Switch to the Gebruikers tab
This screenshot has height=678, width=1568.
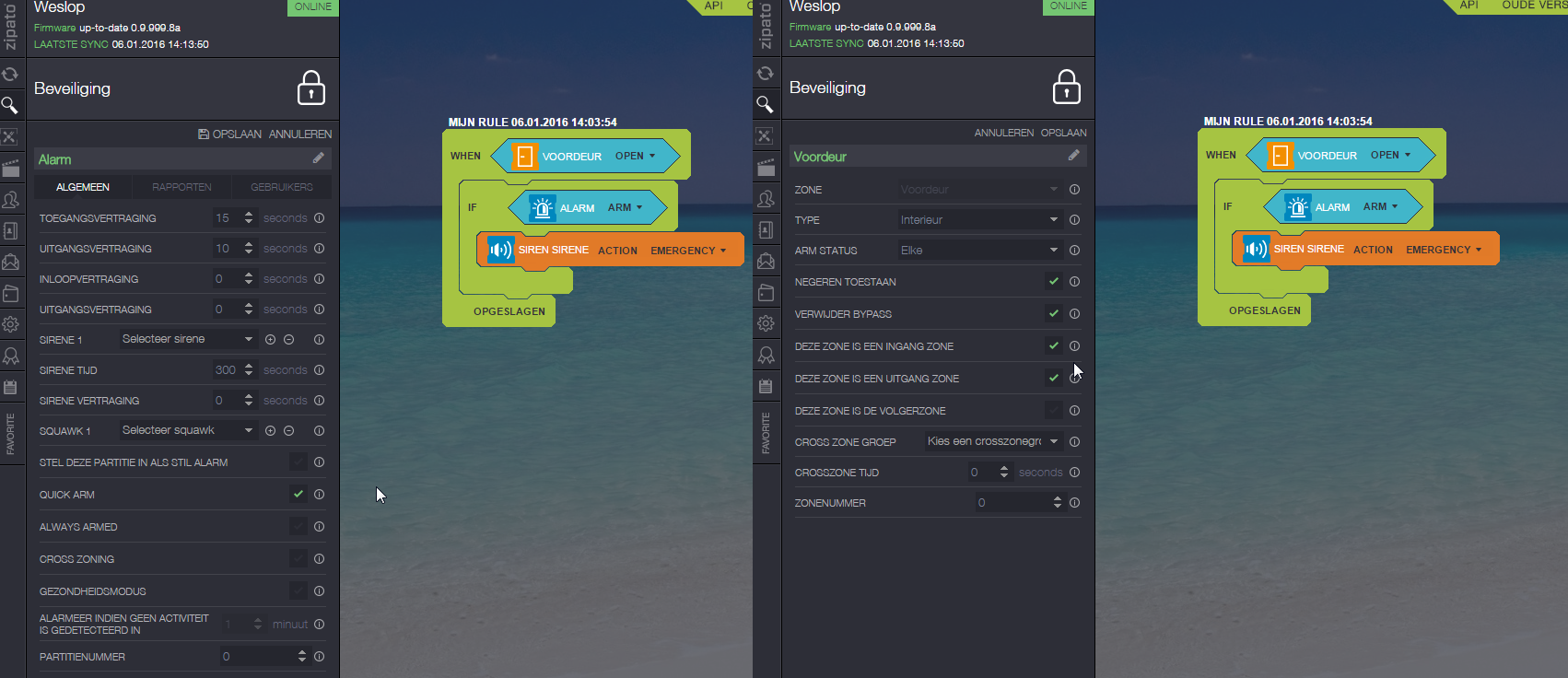(281, 187)
